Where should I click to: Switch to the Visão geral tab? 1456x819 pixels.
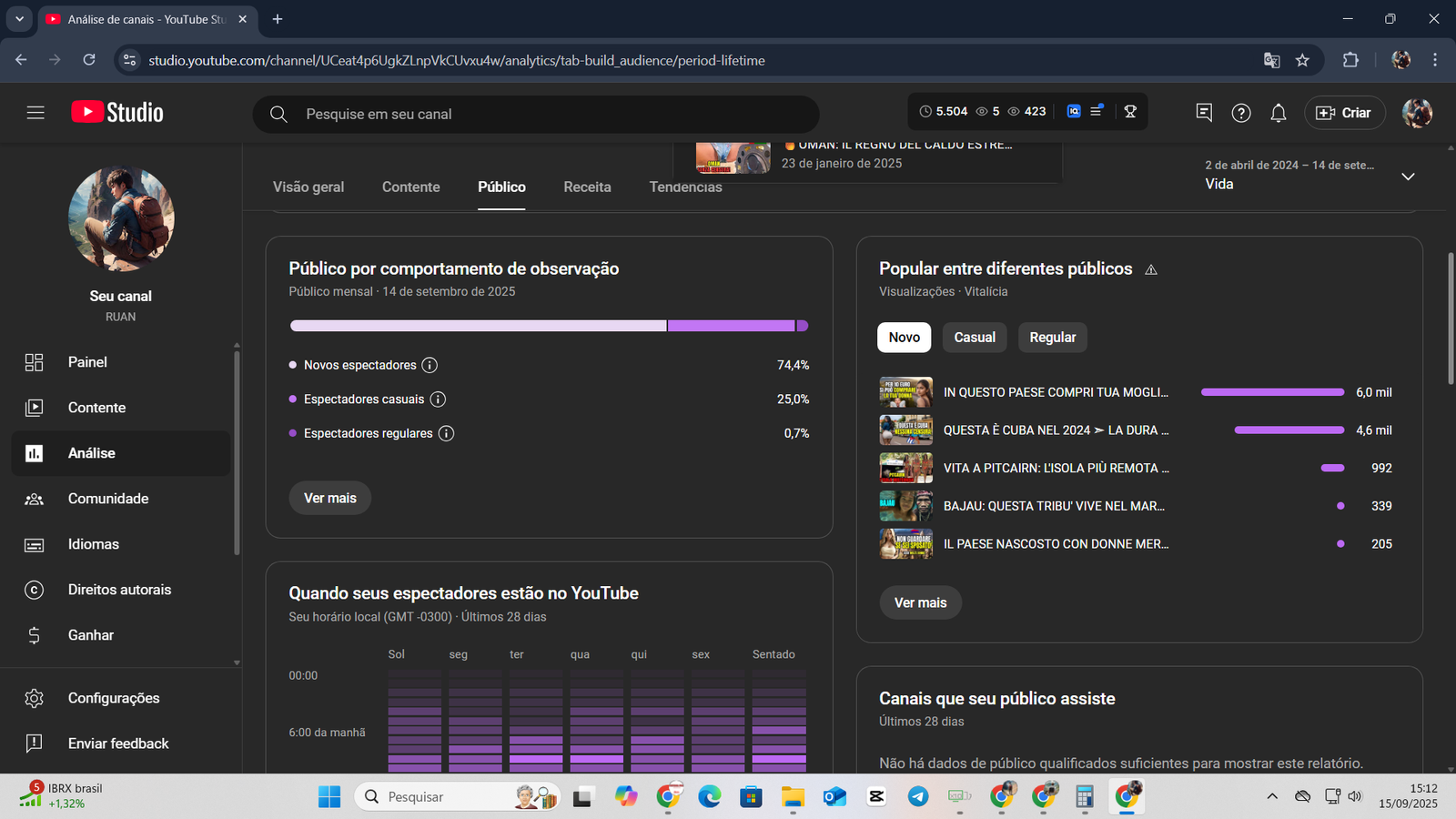click(308, 187)
